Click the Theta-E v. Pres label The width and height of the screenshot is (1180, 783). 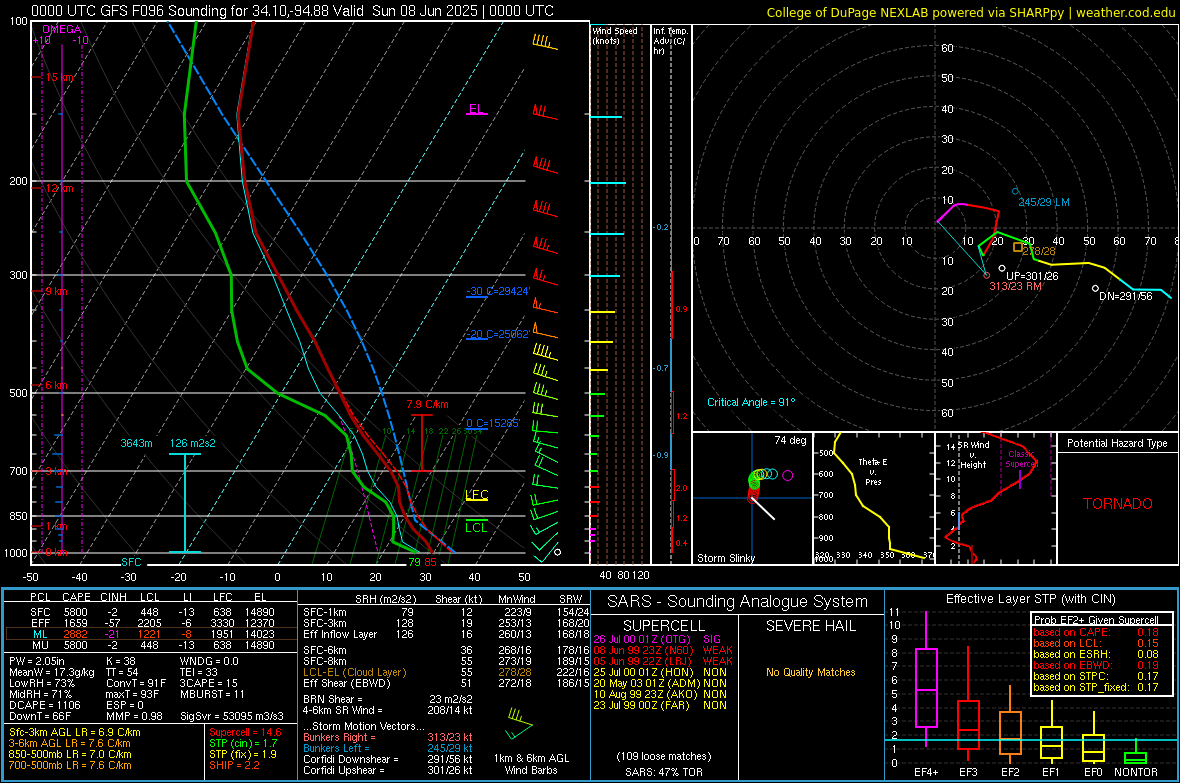[873, 471]
